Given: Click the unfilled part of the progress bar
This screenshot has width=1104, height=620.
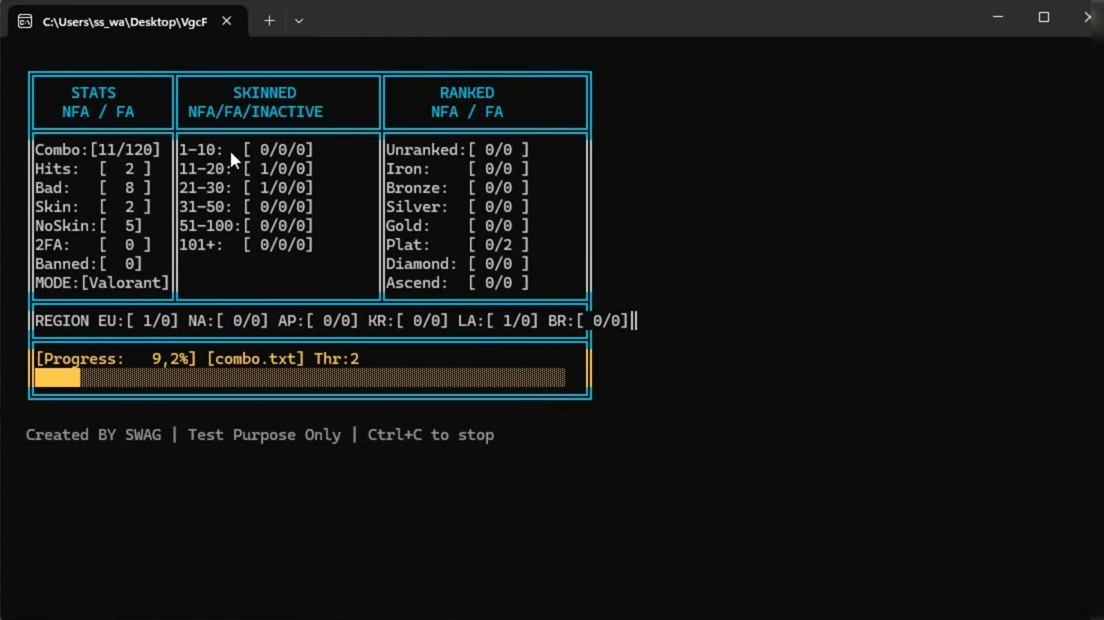Looking at the screenshot, I should (322, 378).
